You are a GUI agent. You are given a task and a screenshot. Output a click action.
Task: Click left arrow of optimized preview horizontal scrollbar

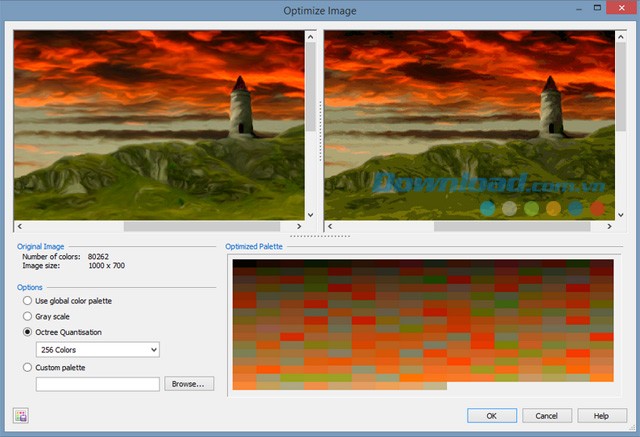click(x=330, y=227)
